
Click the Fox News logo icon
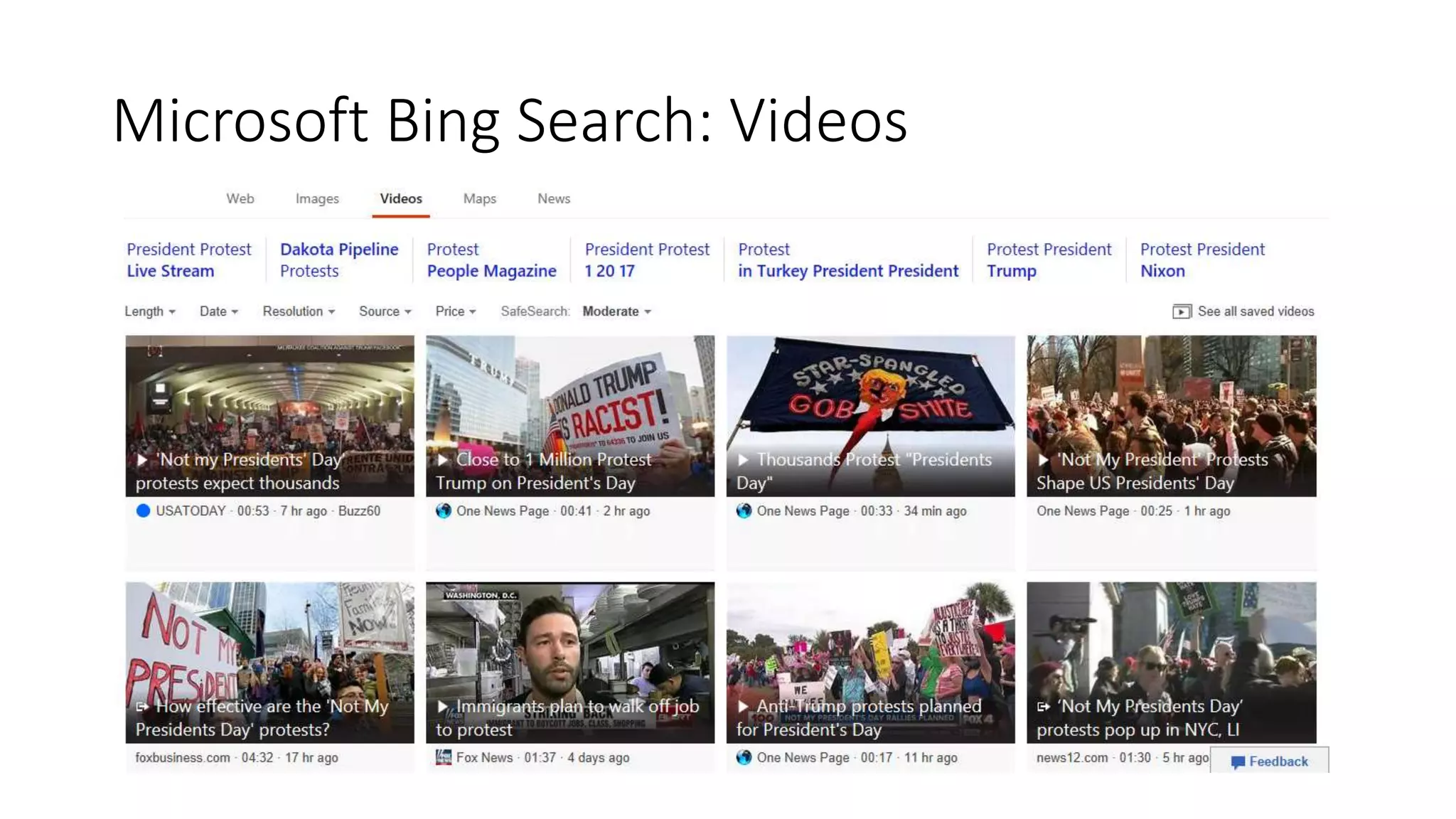(x=444, y=757)
